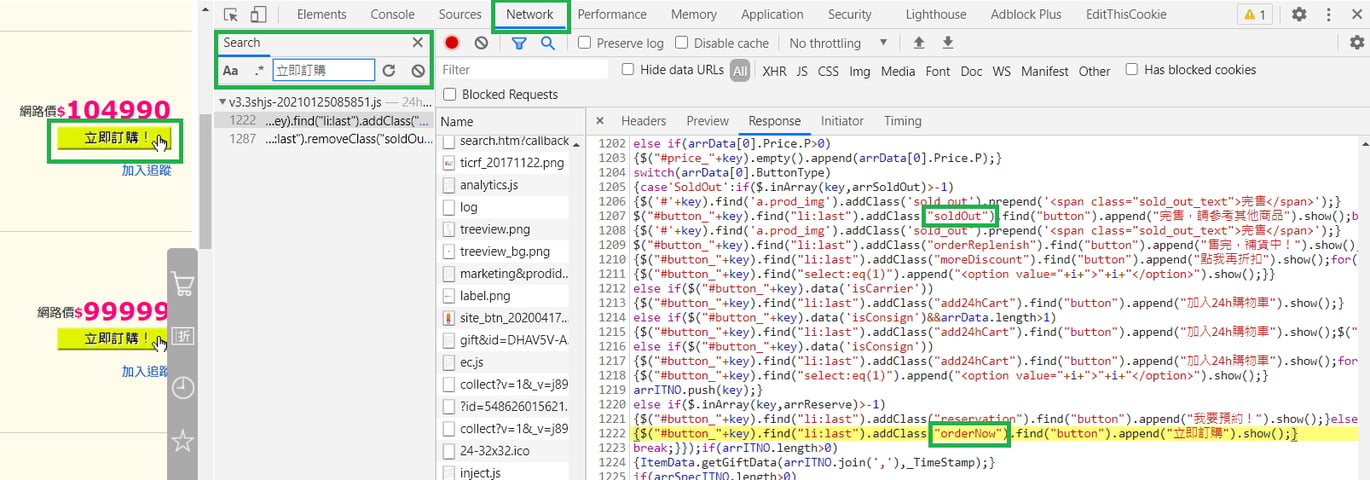Viewport: 1370px width, 480px height.
Task: Toggle the device toolbar icon
Action: click(x=258, y=14)
